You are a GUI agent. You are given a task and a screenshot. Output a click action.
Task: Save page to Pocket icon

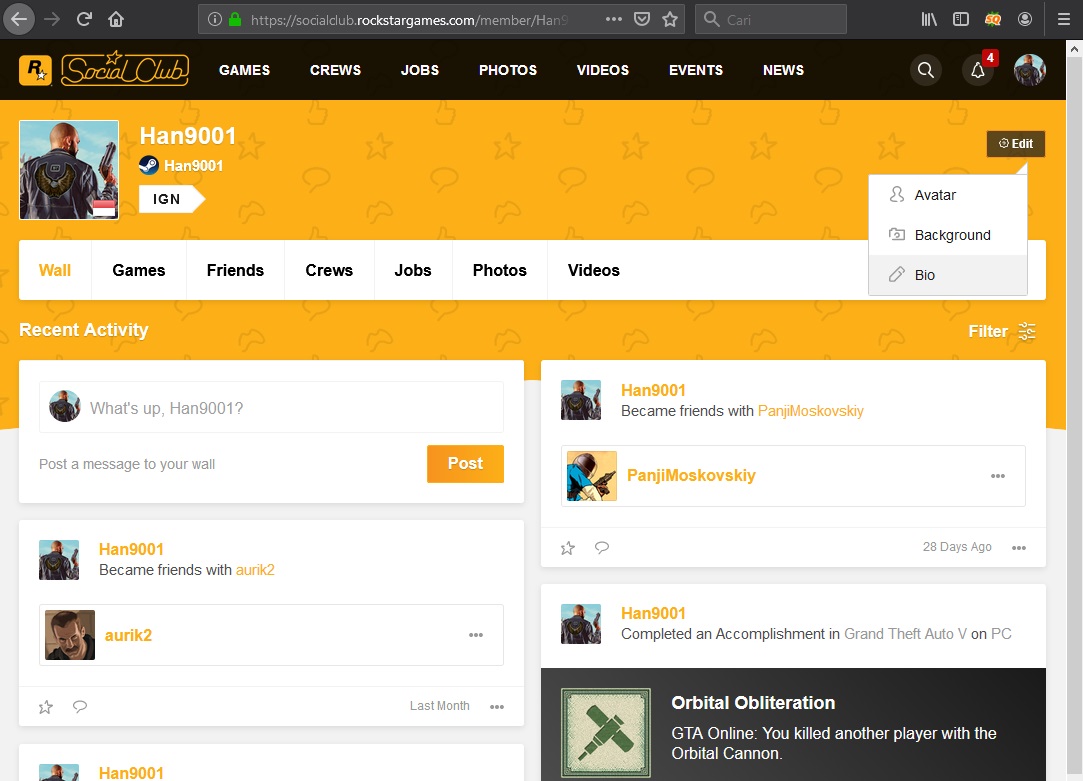click(x=642, y=19)
